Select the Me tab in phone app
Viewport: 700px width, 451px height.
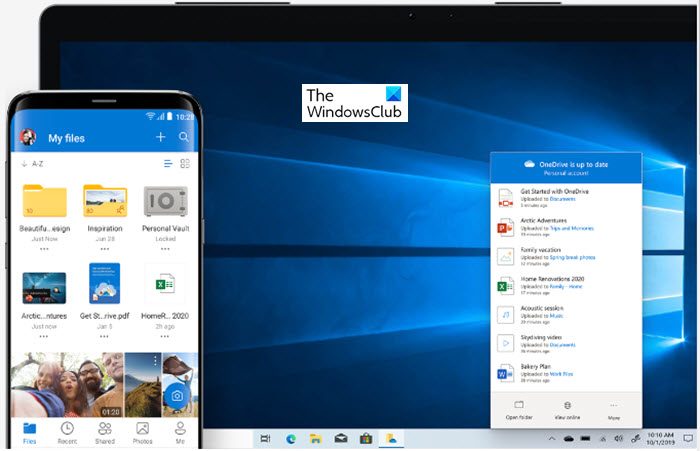point(180,433)
